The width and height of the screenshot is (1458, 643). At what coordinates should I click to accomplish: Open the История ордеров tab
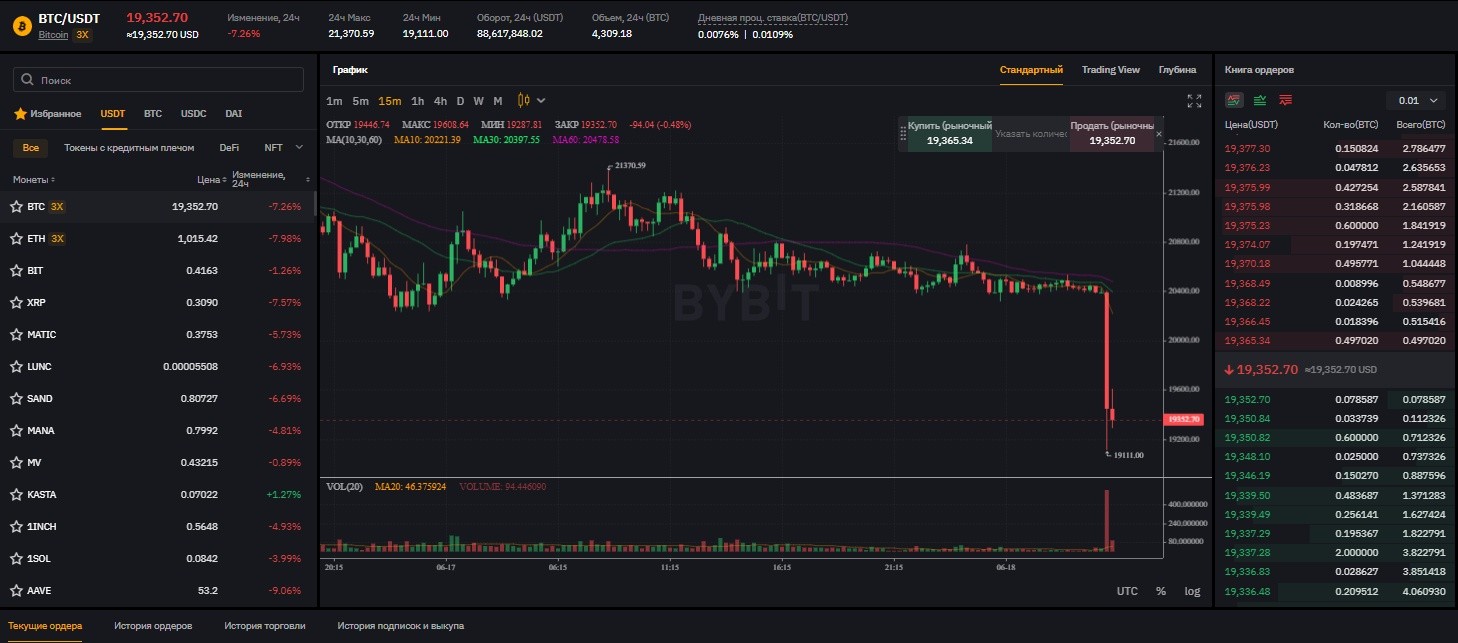(x=153, y=626)
